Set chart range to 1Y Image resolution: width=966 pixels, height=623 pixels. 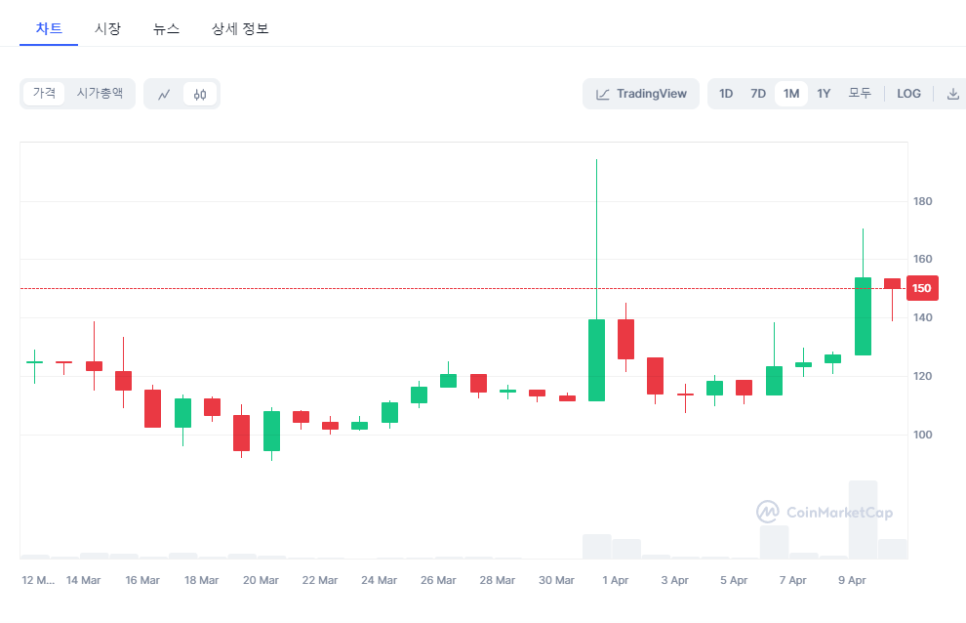coord(824,94)
